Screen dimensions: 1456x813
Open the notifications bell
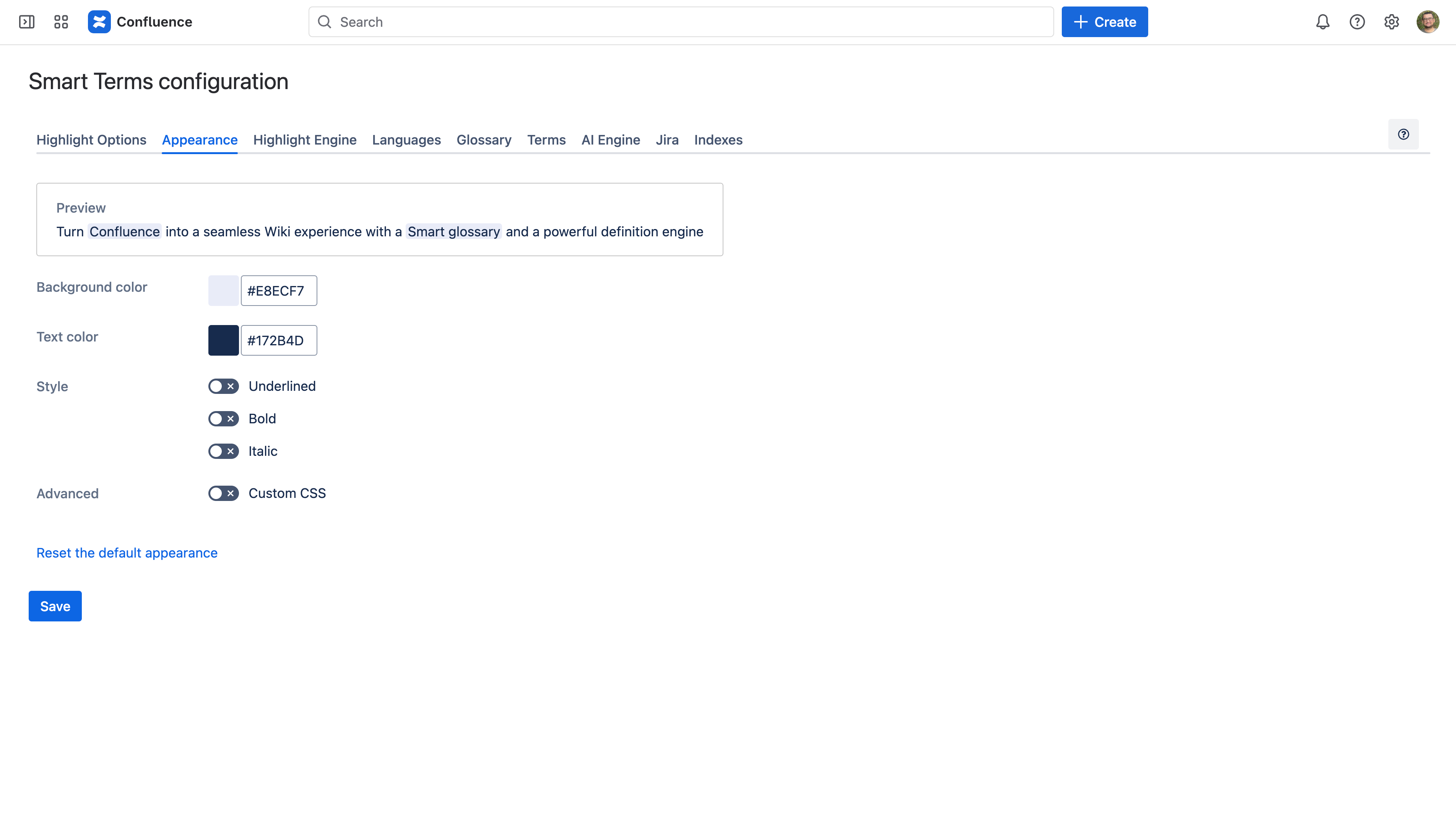[1323, 22]
